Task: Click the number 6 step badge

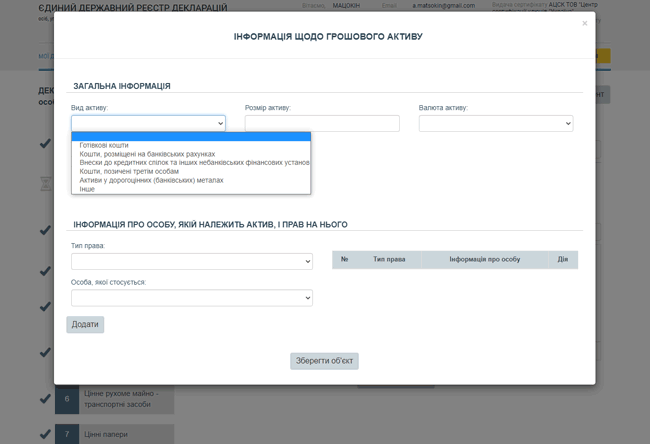Action: (x=66, y=399)
